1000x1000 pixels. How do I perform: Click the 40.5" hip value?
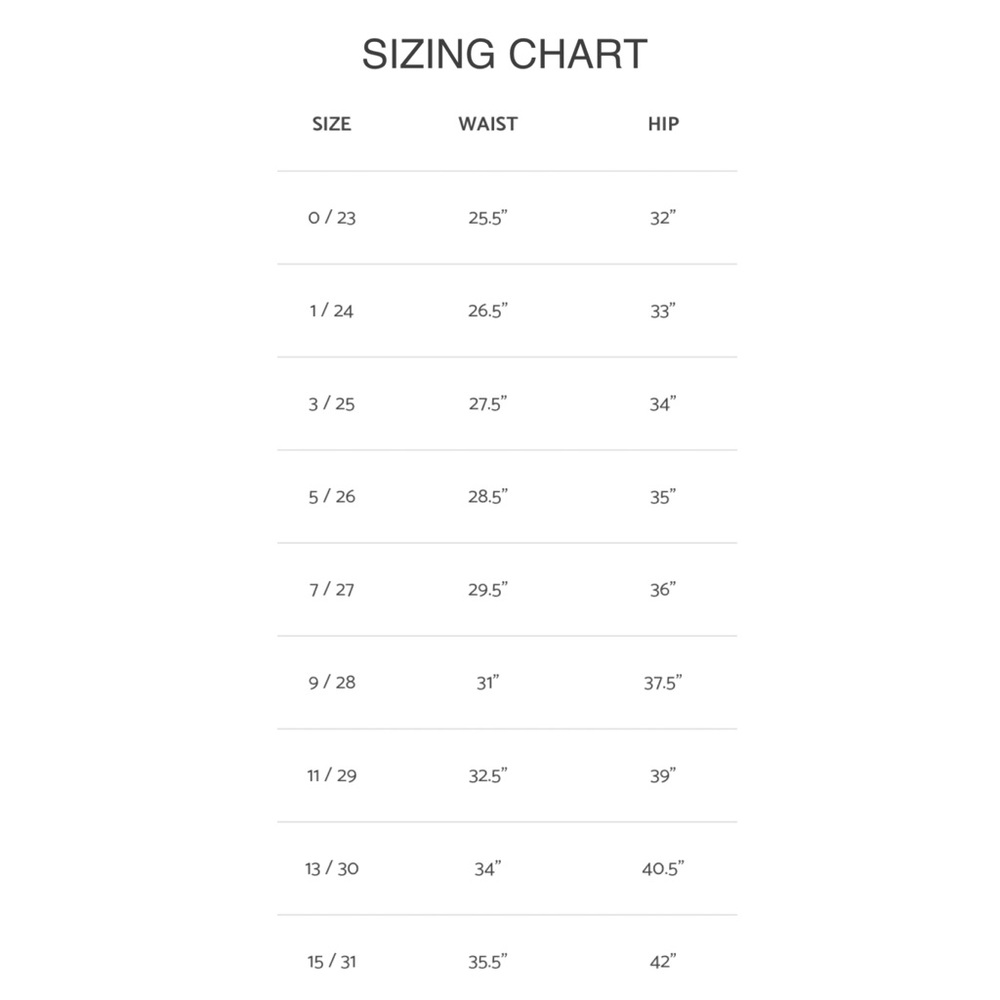point(663,869)
